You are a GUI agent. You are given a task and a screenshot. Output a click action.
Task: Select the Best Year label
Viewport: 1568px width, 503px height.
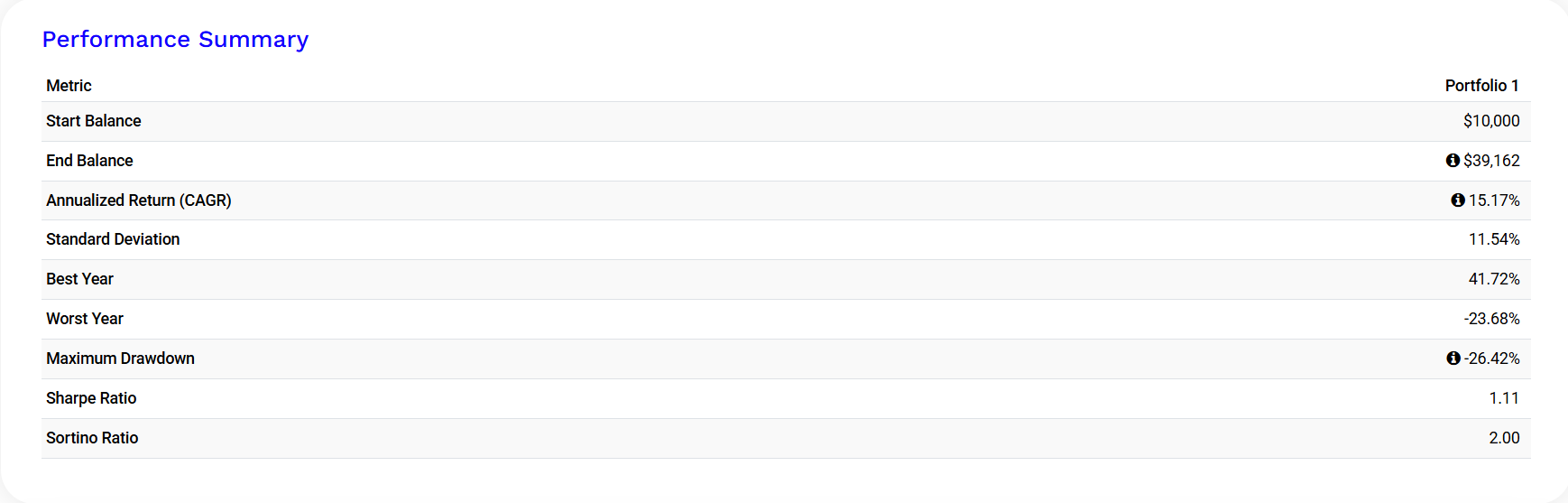(79, 279)
